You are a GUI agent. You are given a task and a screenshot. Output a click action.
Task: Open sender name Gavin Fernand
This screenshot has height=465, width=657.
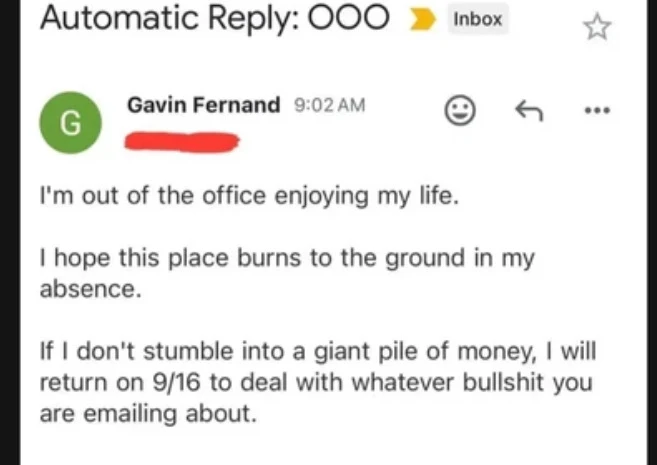click(x=204, y=105)
